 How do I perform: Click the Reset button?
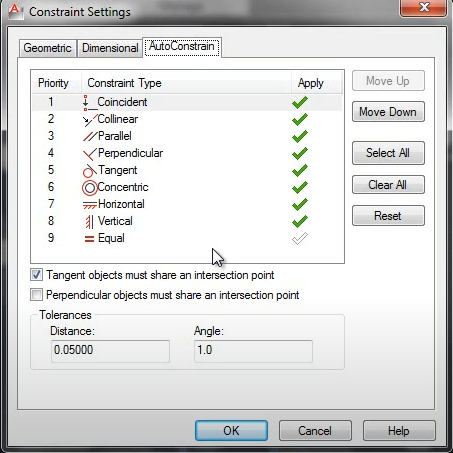388,216
